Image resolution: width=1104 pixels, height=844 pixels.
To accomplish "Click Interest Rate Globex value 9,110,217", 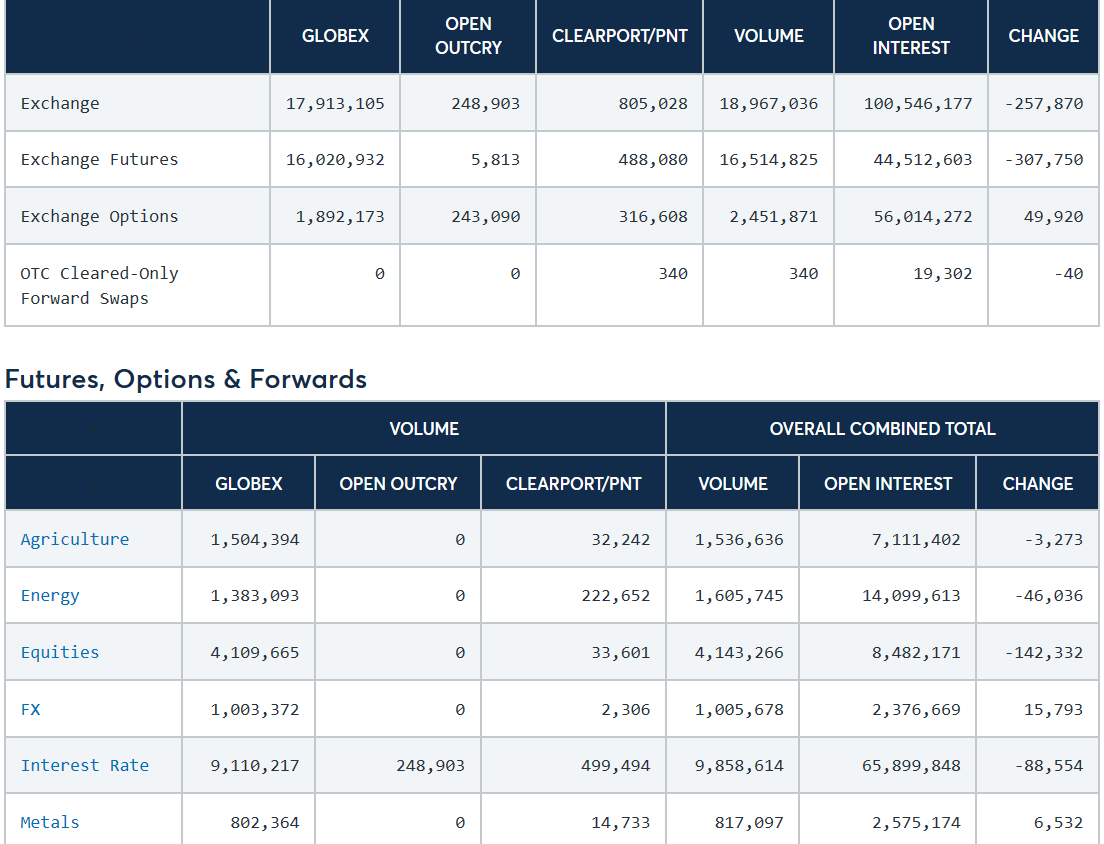I will 255,766.
